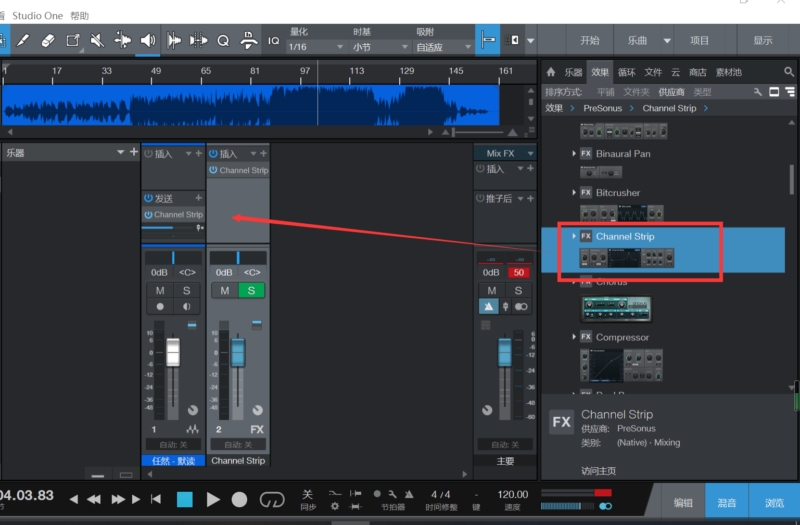Mute track 1 in the mixer
This screenshot has height=525, width=800.
click(160, 290)
